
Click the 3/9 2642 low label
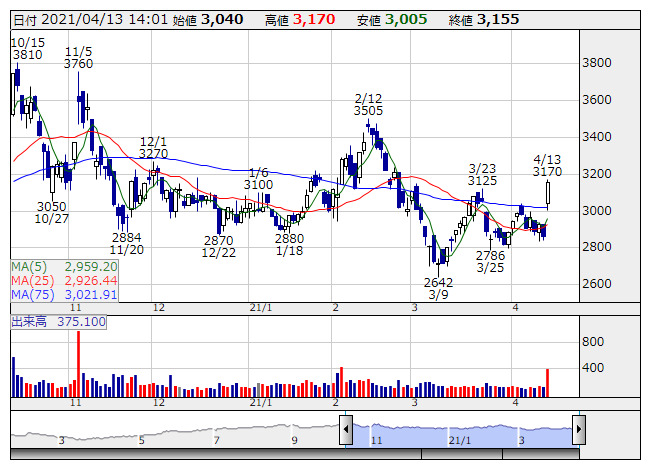point(438,289)
